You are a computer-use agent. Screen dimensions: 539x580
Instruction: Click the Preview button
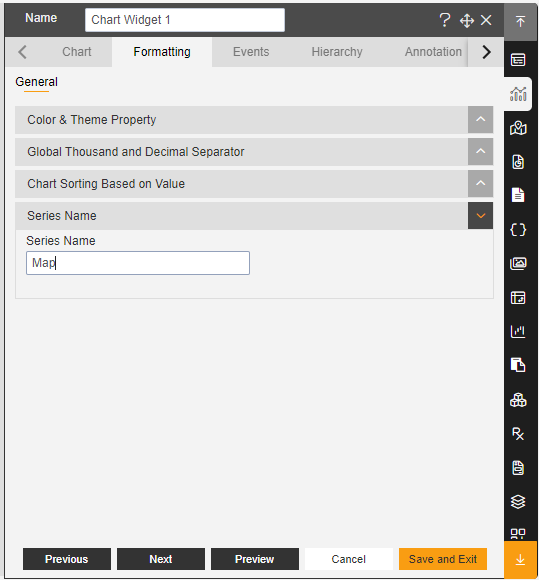(x=255, y=559)
